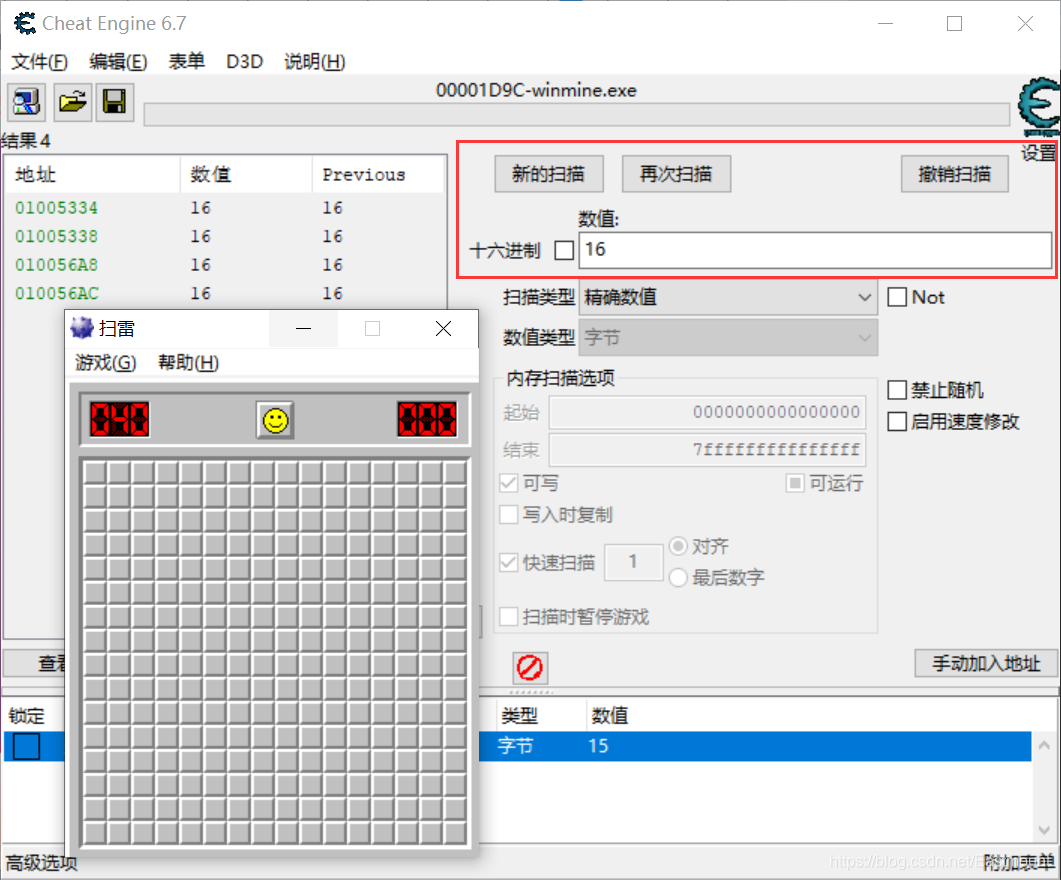Click the Minesweeper smiley face button
The width and height of the screenshot is (1061, 880).
(275, 421)
